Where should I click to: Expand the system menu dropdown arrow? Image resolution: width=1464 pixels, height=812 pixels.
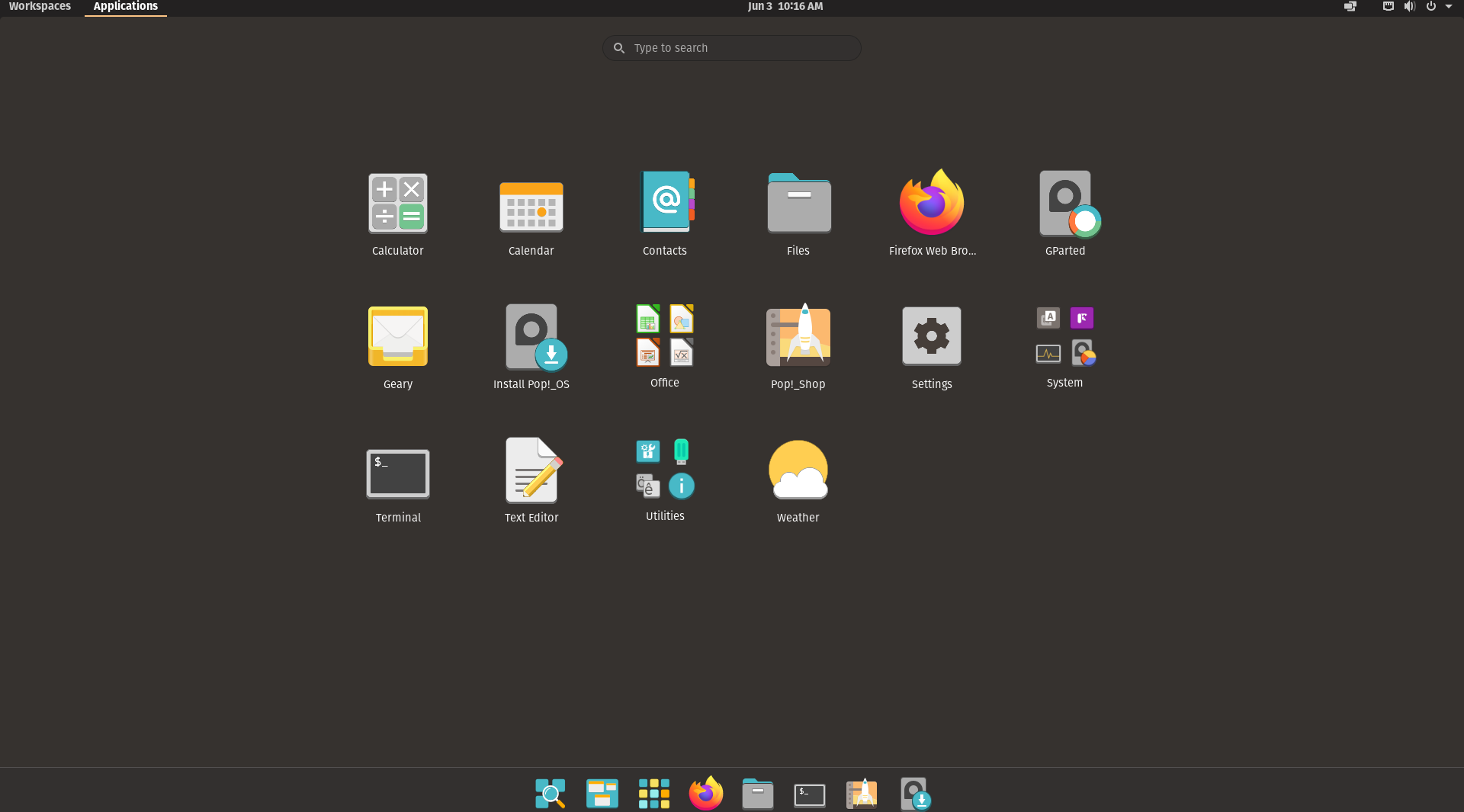click(1449, 6)
